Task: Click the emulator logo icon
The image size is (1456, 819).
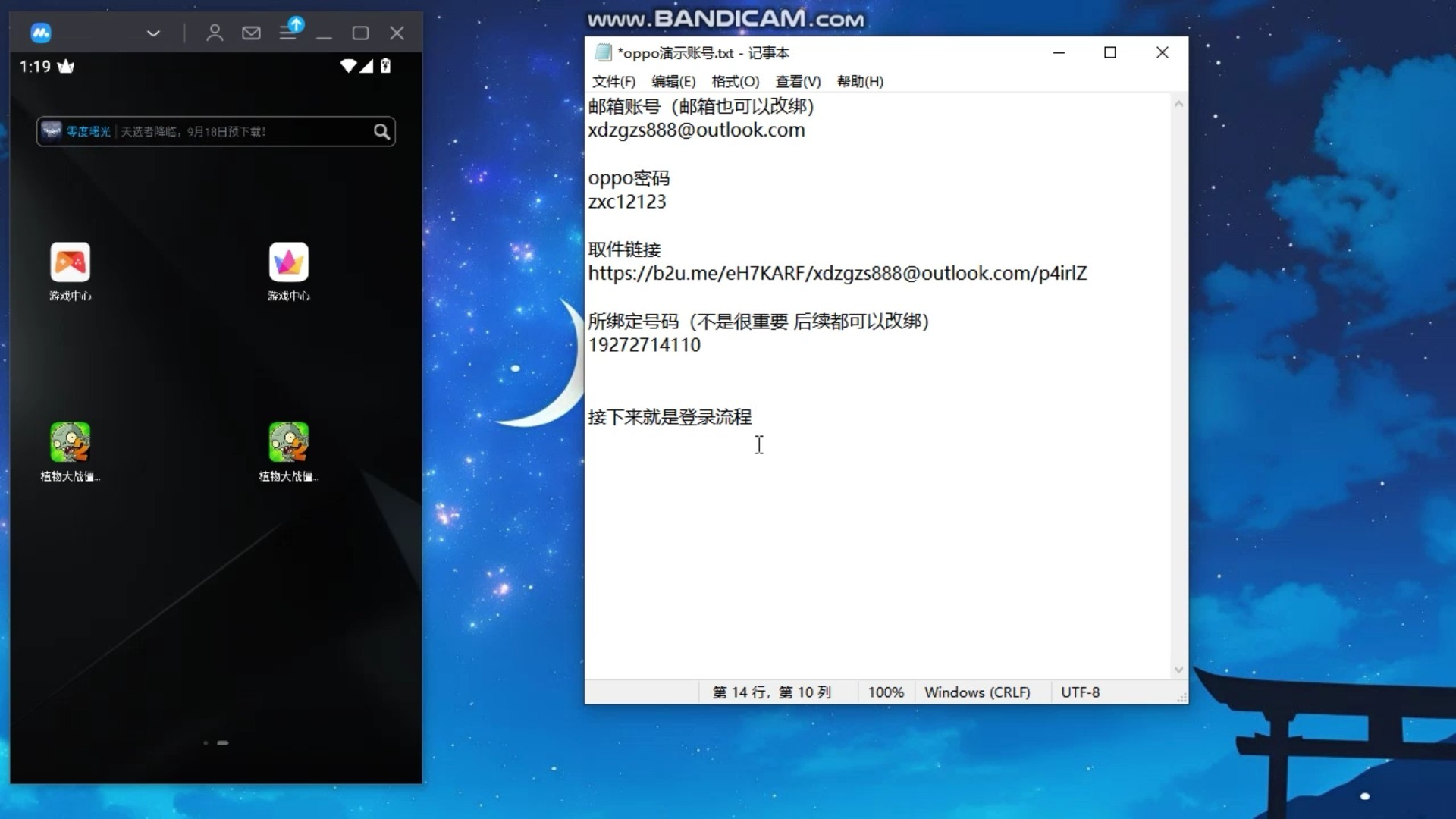Action: (41, 33)
